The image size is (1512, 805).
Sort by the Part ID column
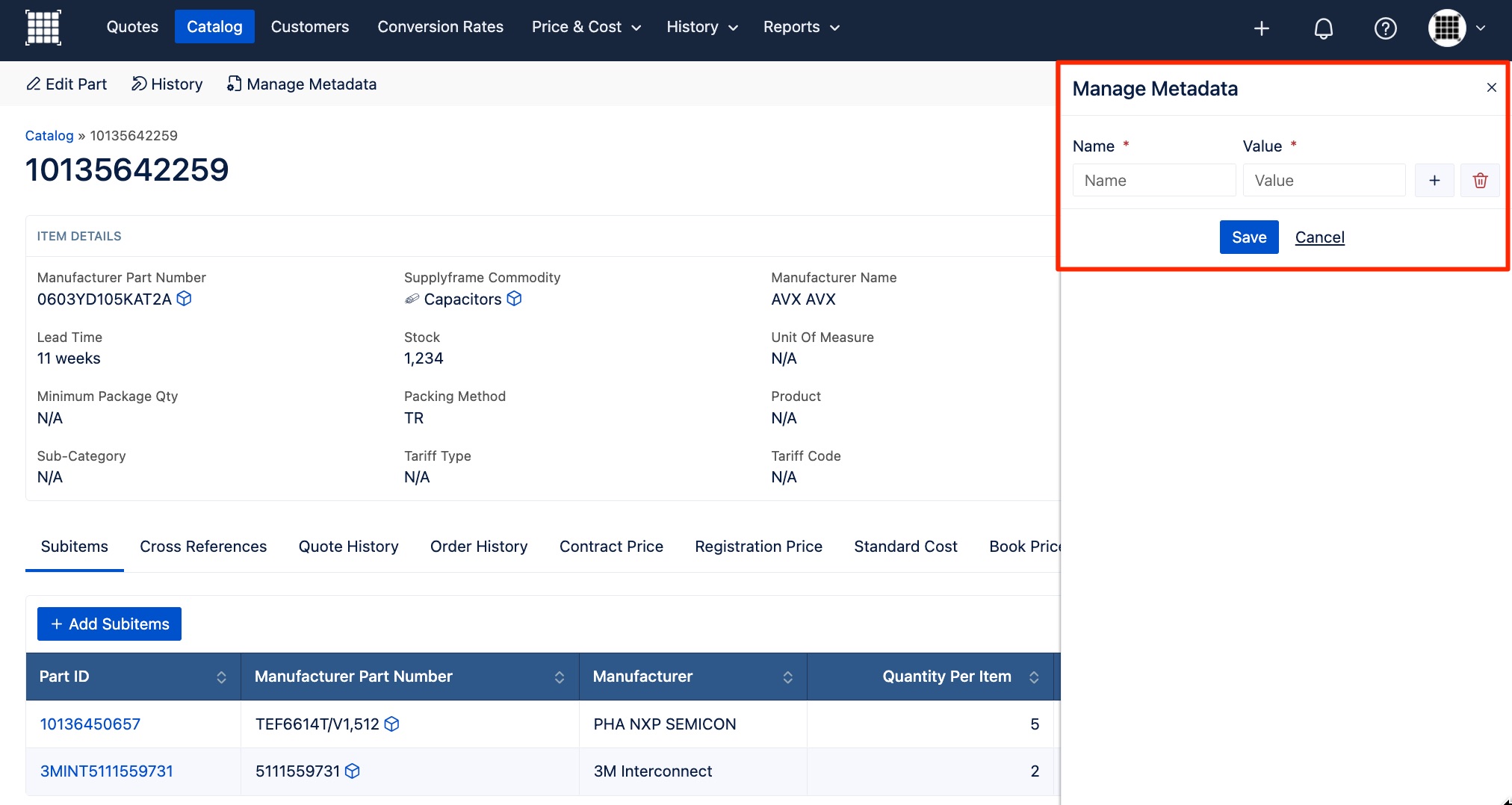[x=221, y=677]
